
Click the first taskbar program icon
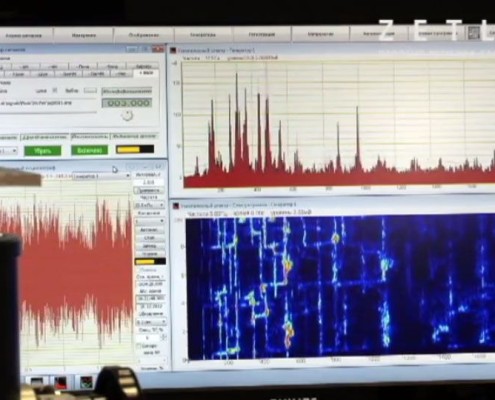(x=36, y=382)
